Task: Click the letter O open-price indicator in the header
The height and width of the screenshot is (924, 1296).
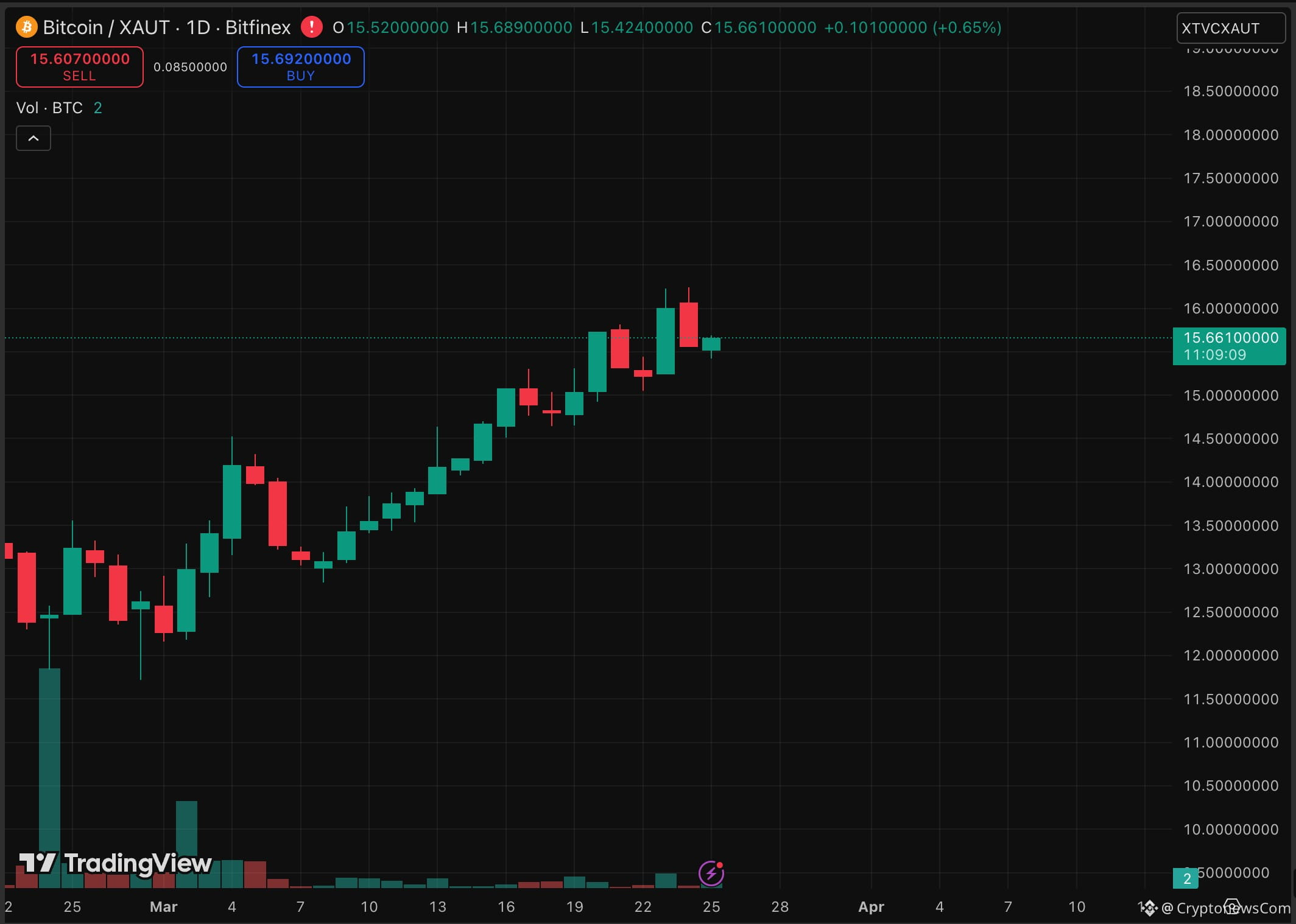Action: pos(337,27)
